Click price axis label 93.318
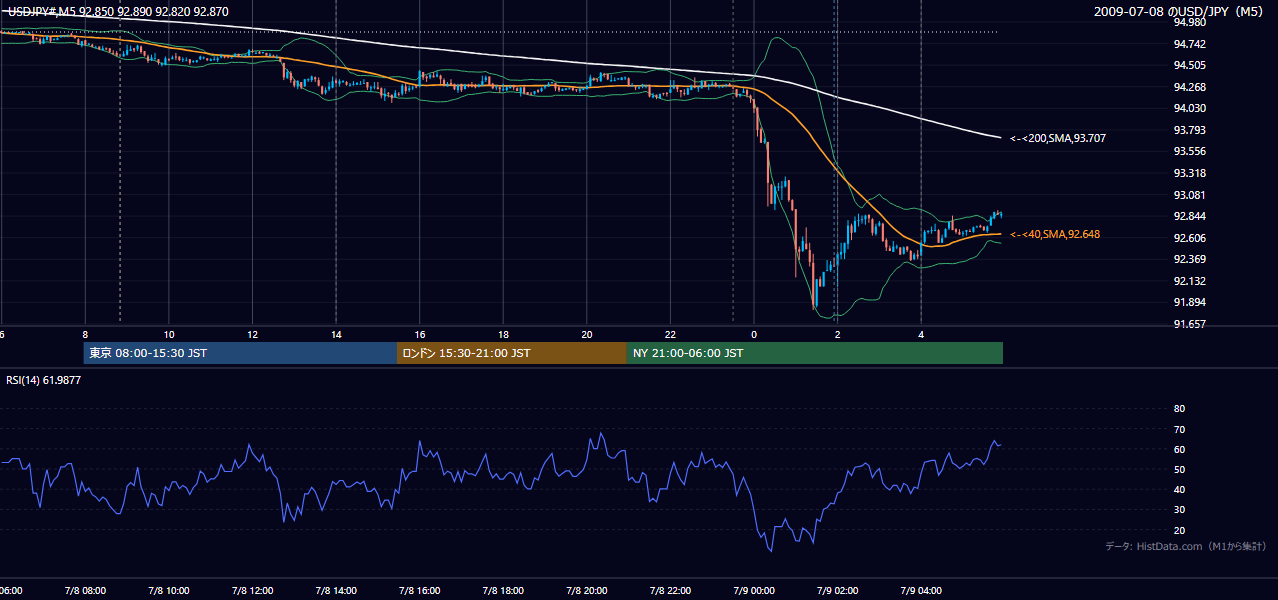1278x600 pixels. click(1189, 173)
